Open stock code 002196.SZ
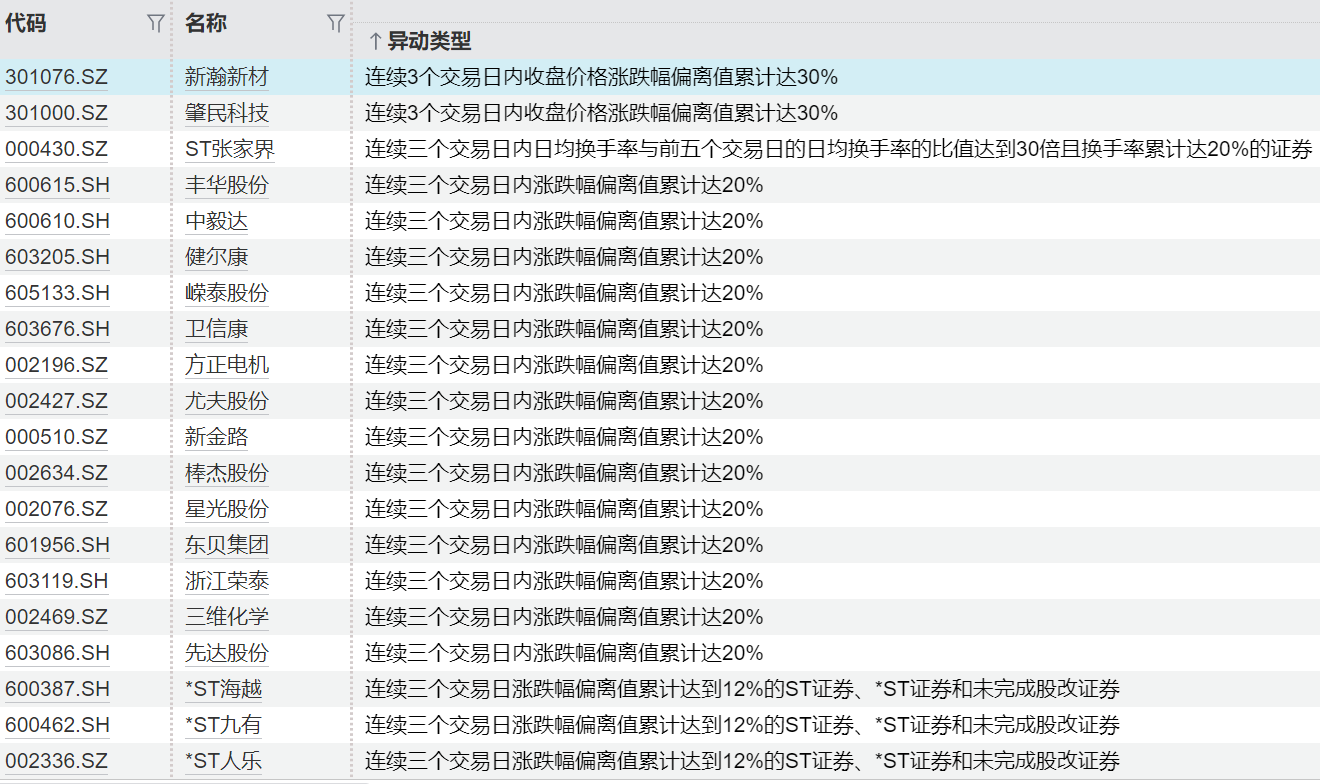The width and height of the screenshot is (1320, 784). (x=57, y=365)
